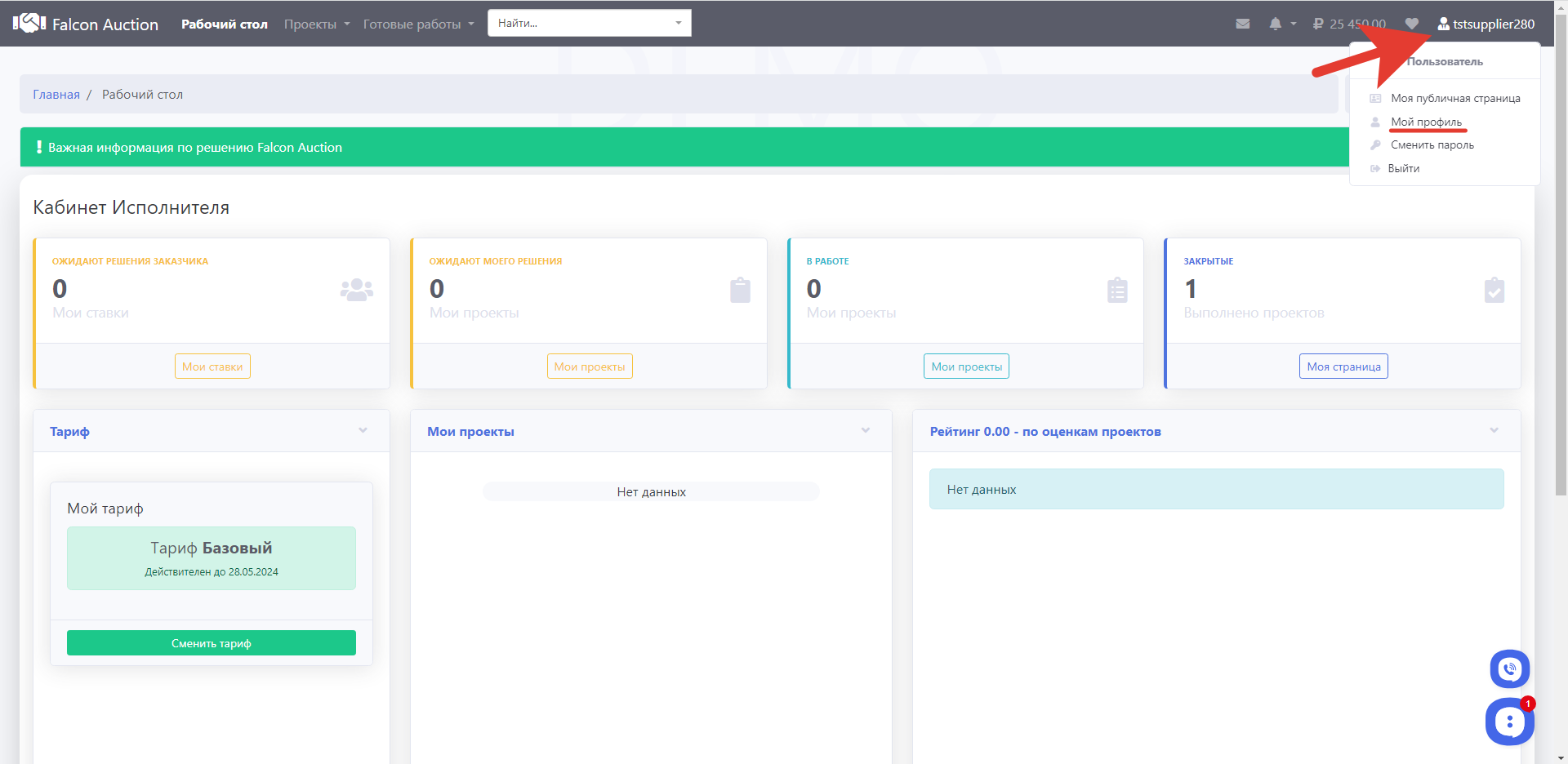Click the Мои ставки button
This screenshot has width=1568, height=764.
[x=212, y=366]
